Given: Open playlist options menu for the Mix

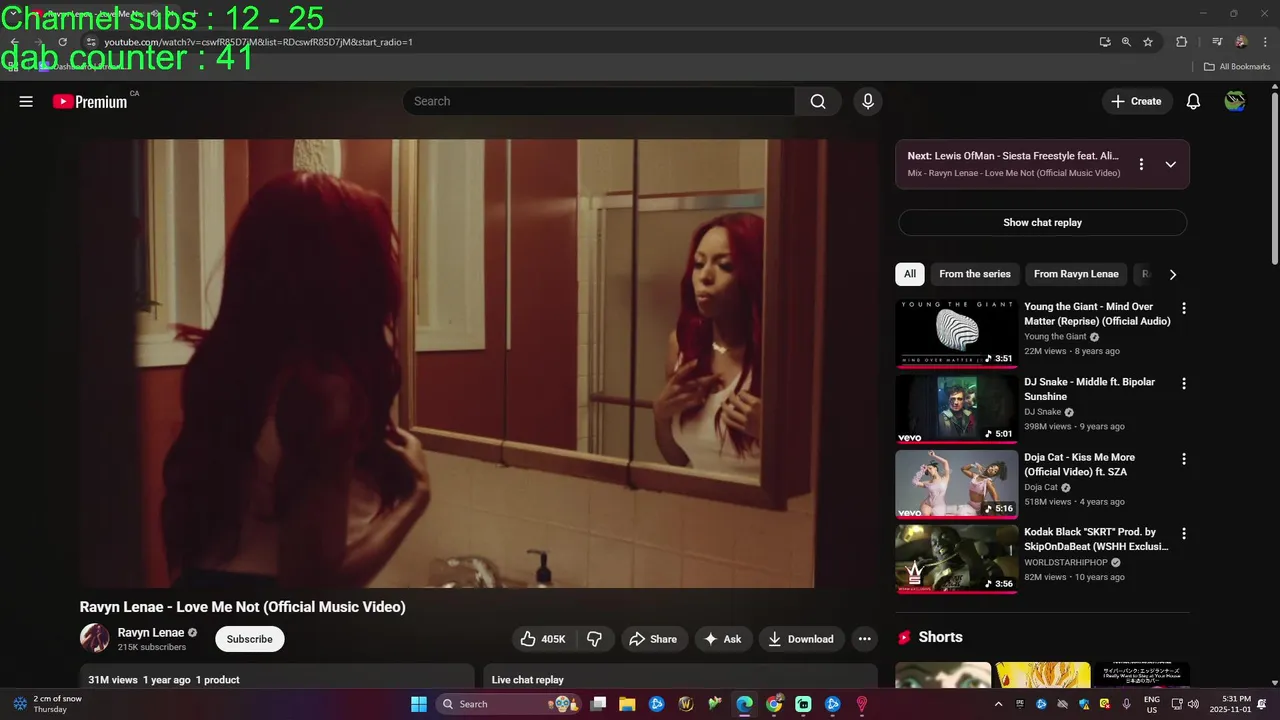Looking at the screenshot, I should coord(1141,164).
